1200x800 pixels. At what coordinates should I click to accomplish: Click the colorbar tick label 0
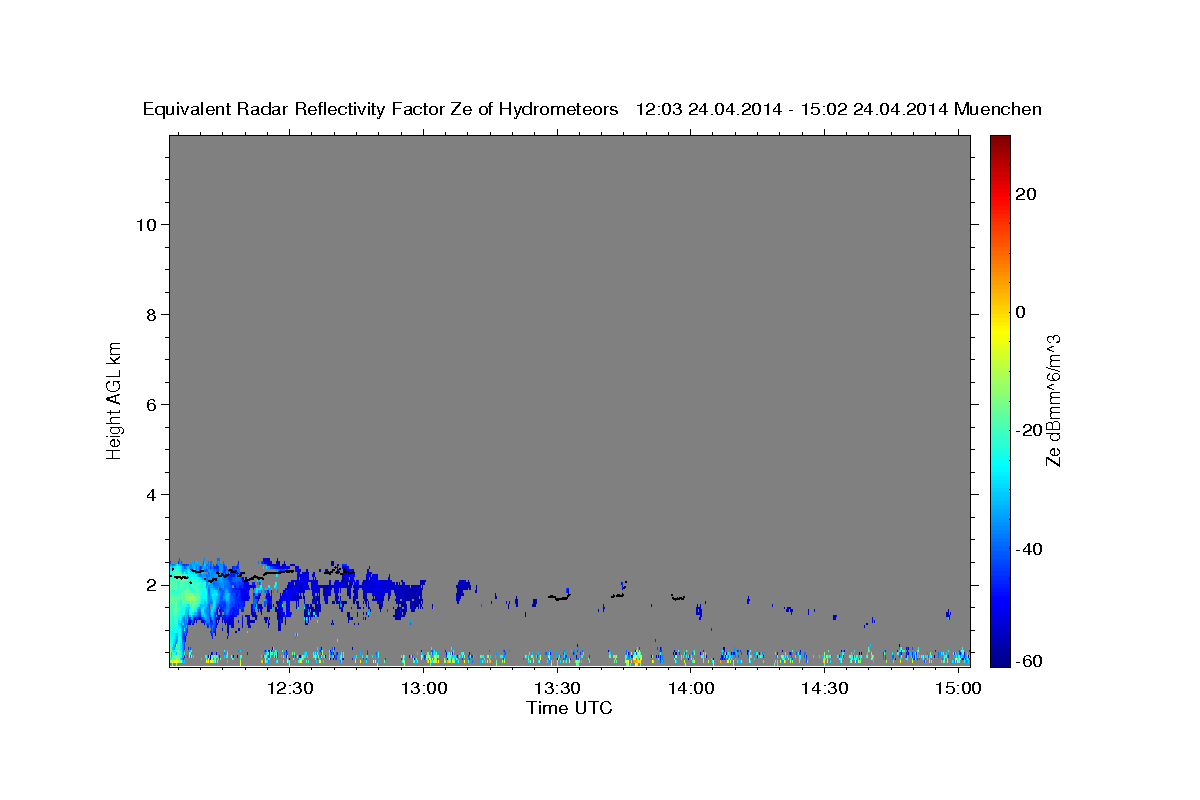pyautogui.click(x=1021, y=312)
